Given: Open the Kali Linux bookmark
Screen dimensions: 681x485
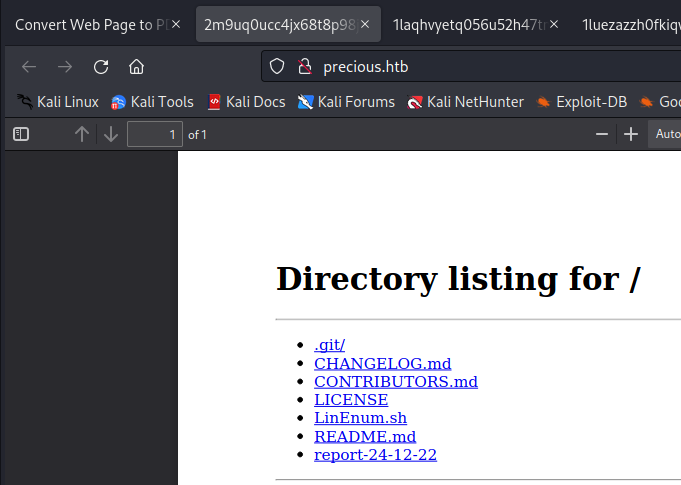Looking at the screenshot, I should 58,102.
